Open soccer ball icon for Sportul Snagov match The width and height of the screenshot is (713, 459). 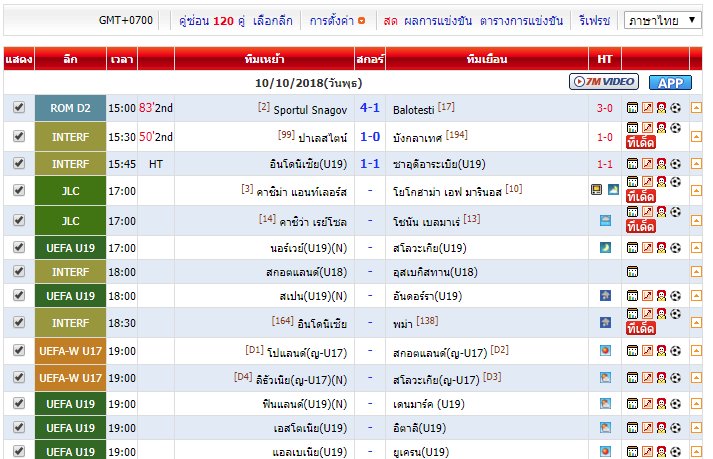676,107
